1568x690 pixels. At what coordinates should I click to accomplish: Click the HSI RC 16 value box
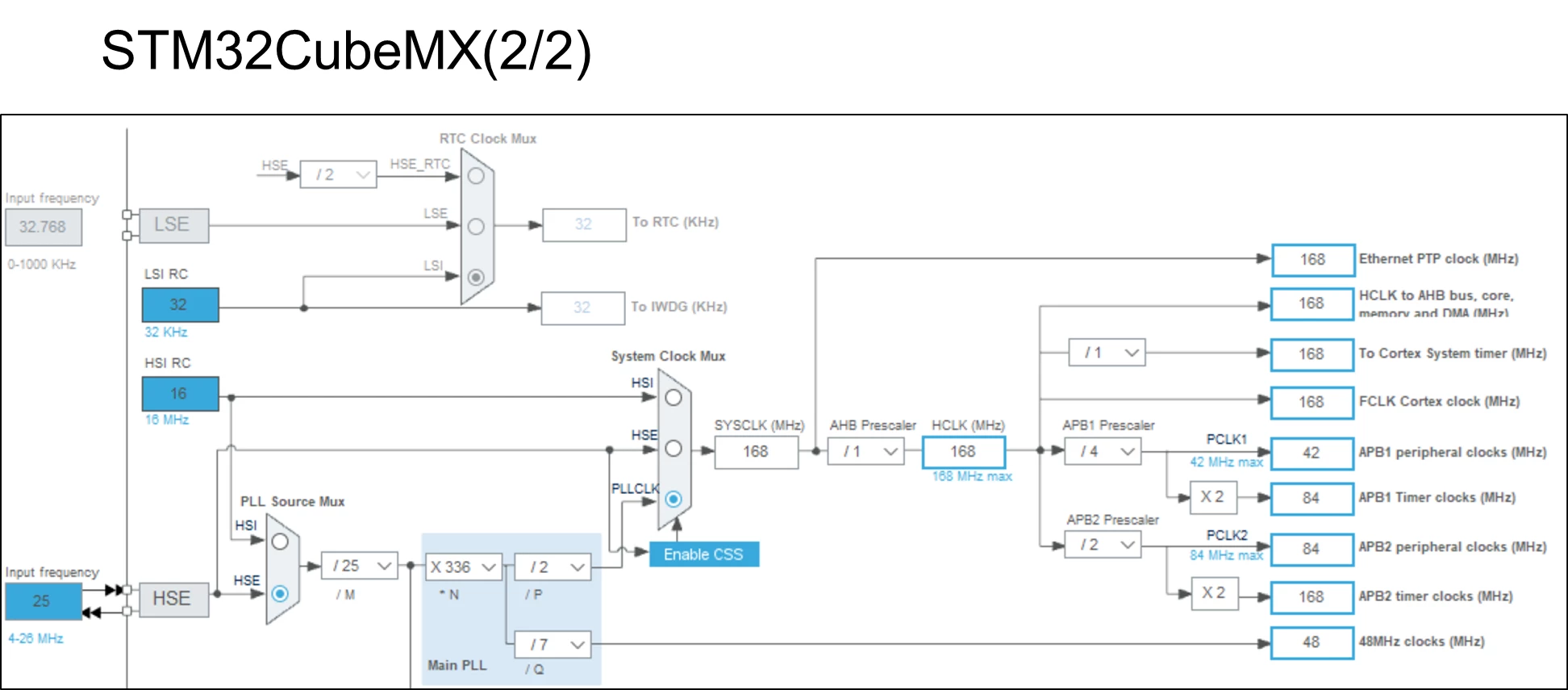pyautogui.click(x=181, y=394)
